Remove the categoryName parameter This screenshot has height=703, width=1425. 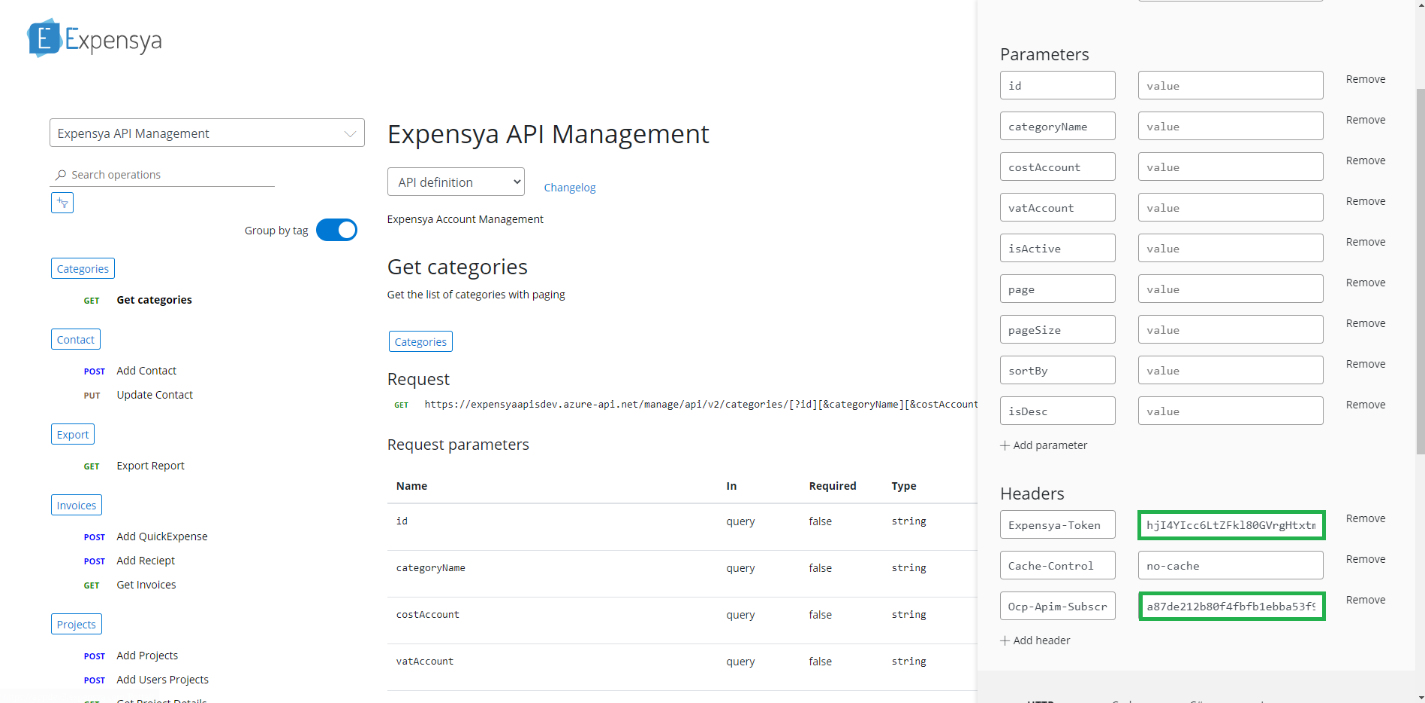1365,120
